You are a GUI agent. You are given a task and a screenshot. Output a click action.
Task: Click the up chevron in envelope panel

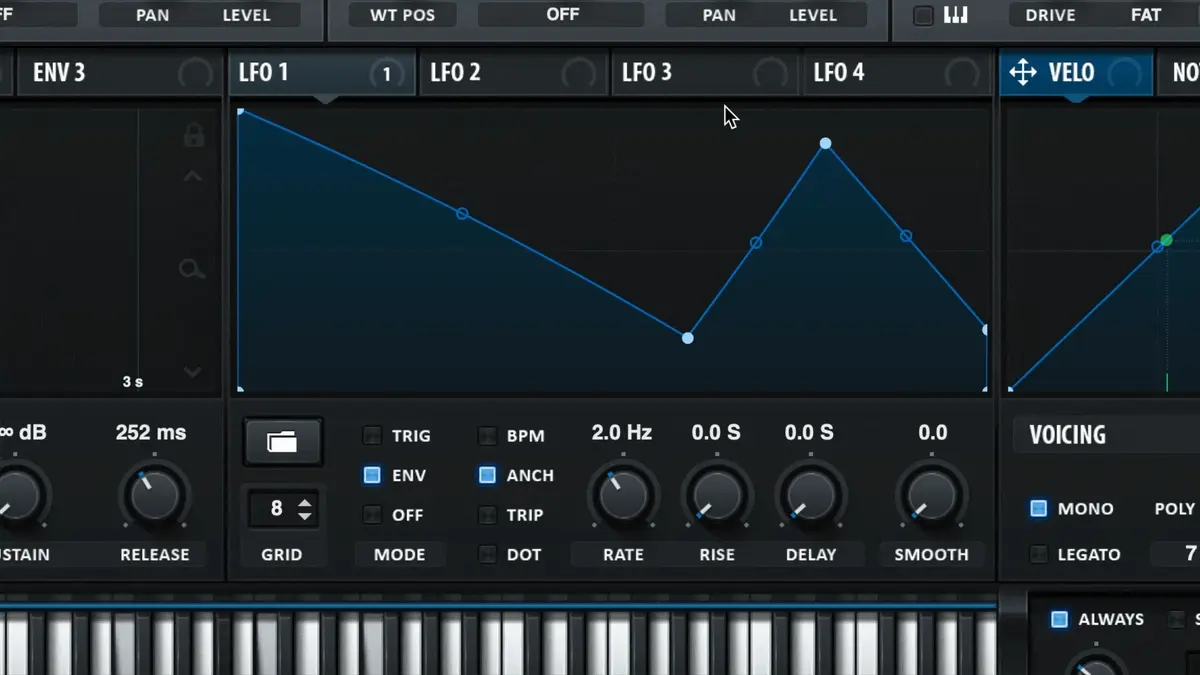coord(193,178)
